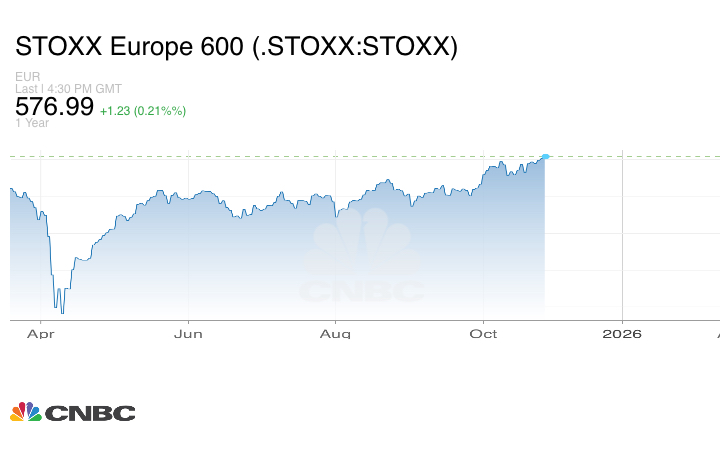Click the CNBC watermark text inside the chart
The width and height of the screenshot is (720, 450).
click(x=361, y=292)
